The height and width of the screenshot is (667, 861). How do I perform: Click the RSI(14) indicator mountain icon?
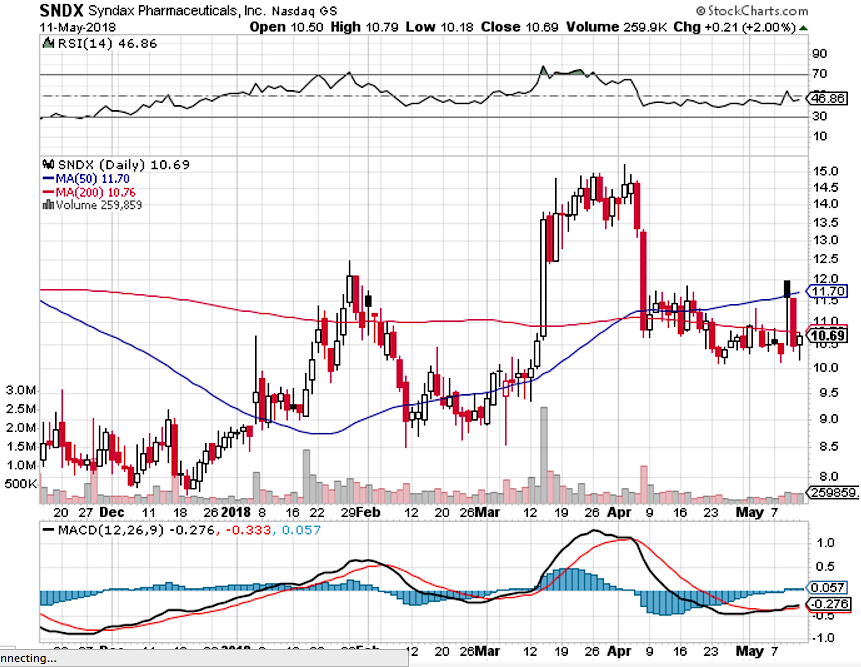pos(48,43)
